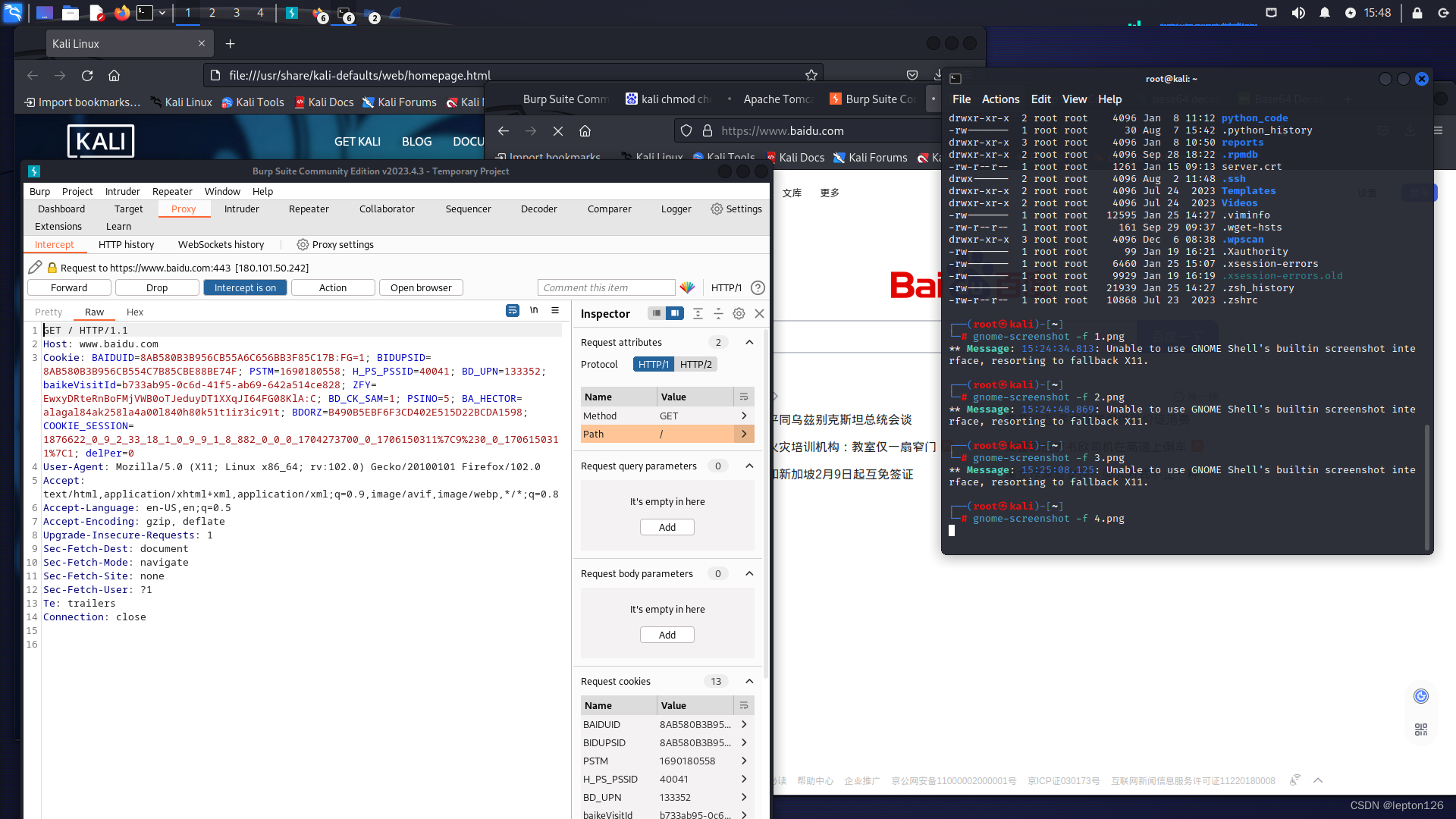1456x819 pixels.
Task: Switch Inspector to left-docked layout
Action: tap(657, 313)
